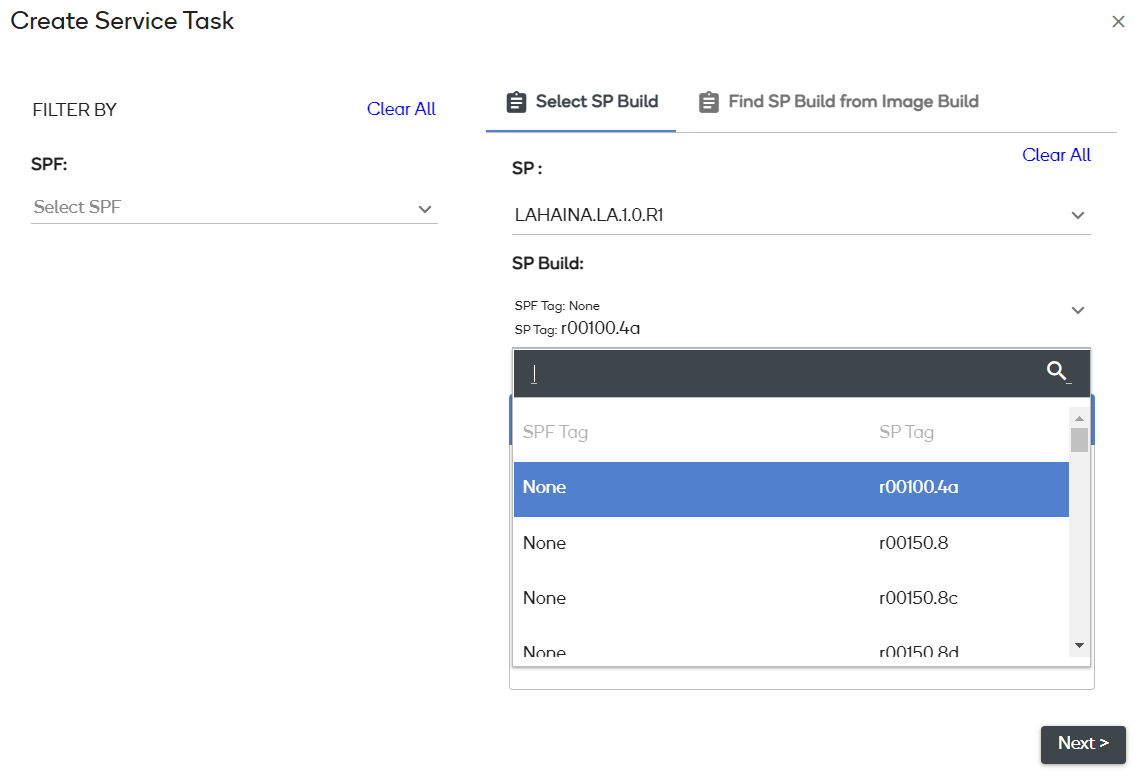The width and height of the screenshot is (1137, 772).
Task: Click the search magnifier icon
Action: [1056, 372]
